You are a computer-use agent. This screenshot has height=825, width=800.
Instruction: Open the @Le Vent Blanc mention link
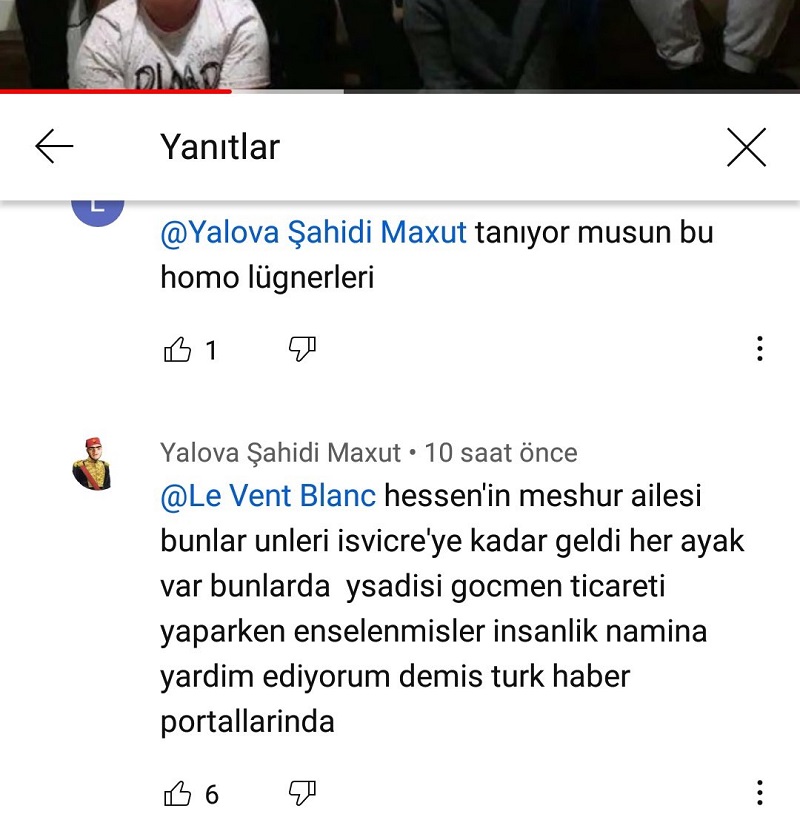268,496
